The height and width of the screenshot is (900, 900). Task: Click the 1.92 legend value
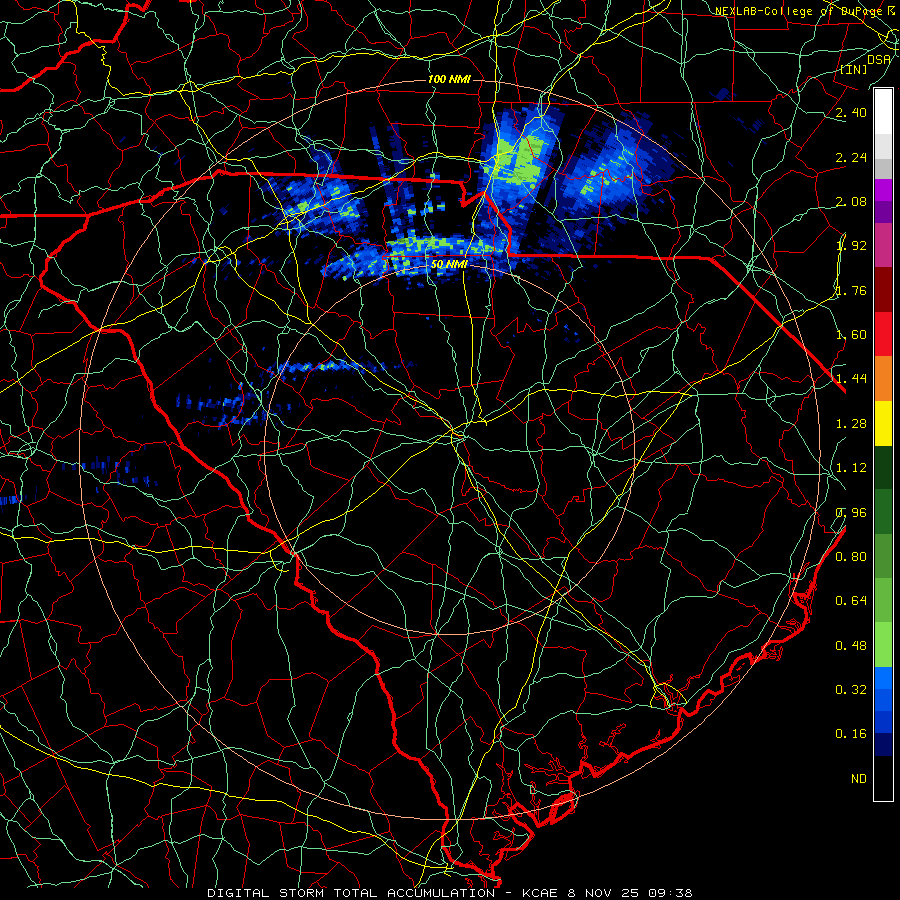(851, 246)
